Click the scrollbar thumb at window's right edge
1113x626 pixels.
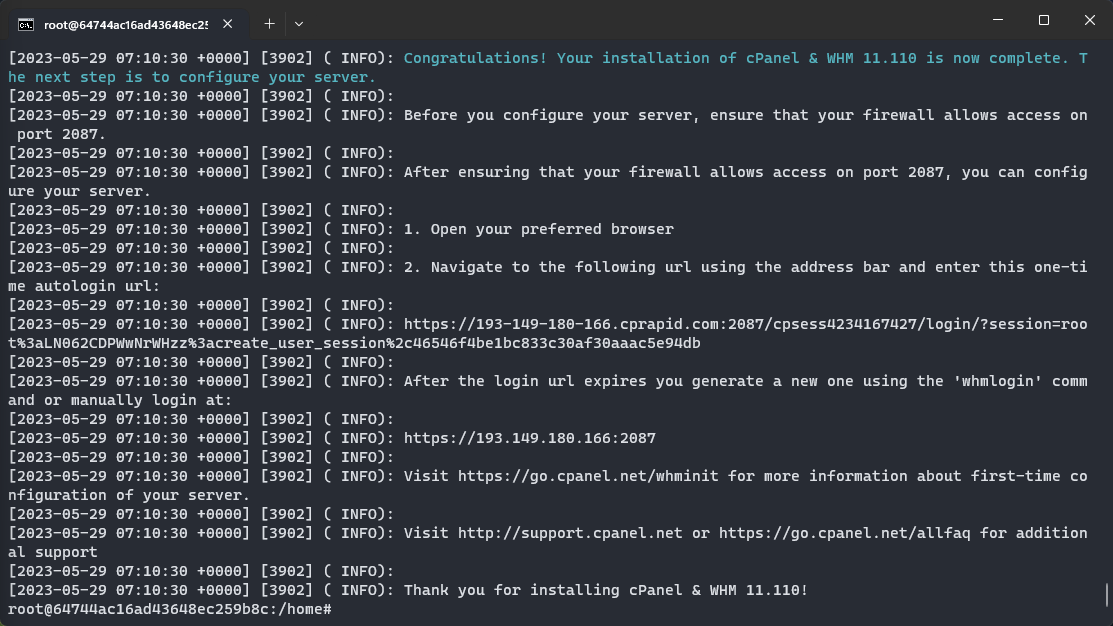pos(1107,595)
